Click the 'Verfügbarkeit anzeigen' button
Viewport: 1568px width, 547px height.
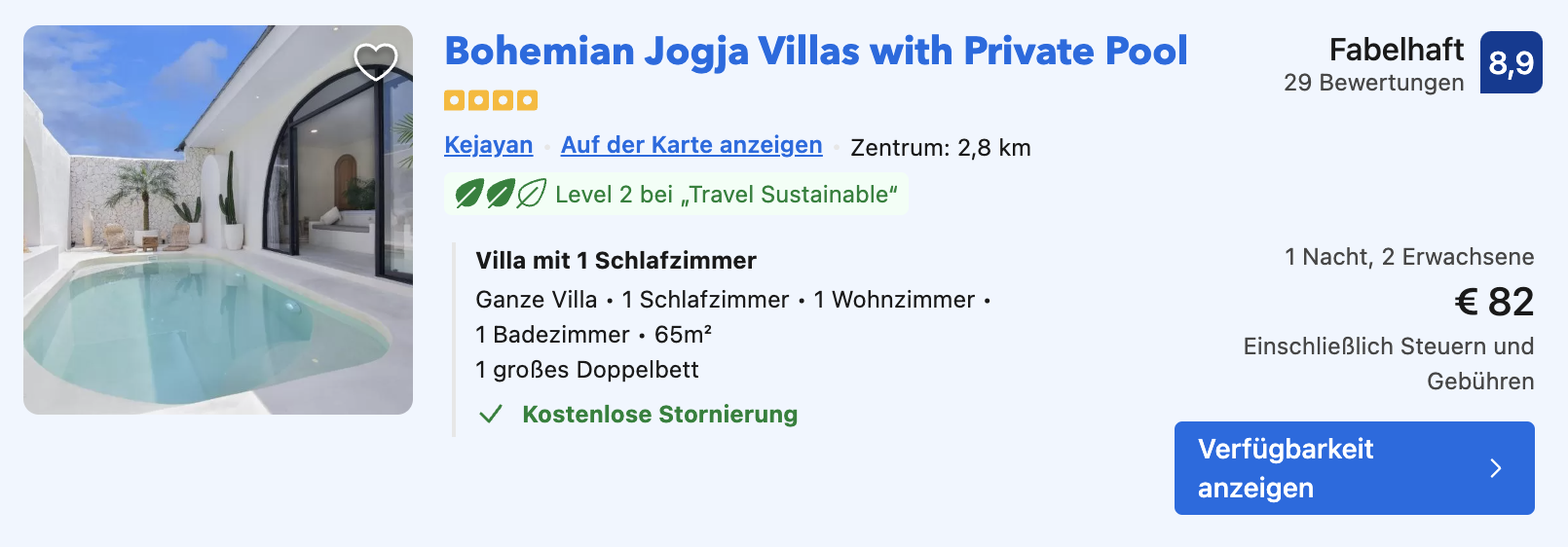(1355, 468)
